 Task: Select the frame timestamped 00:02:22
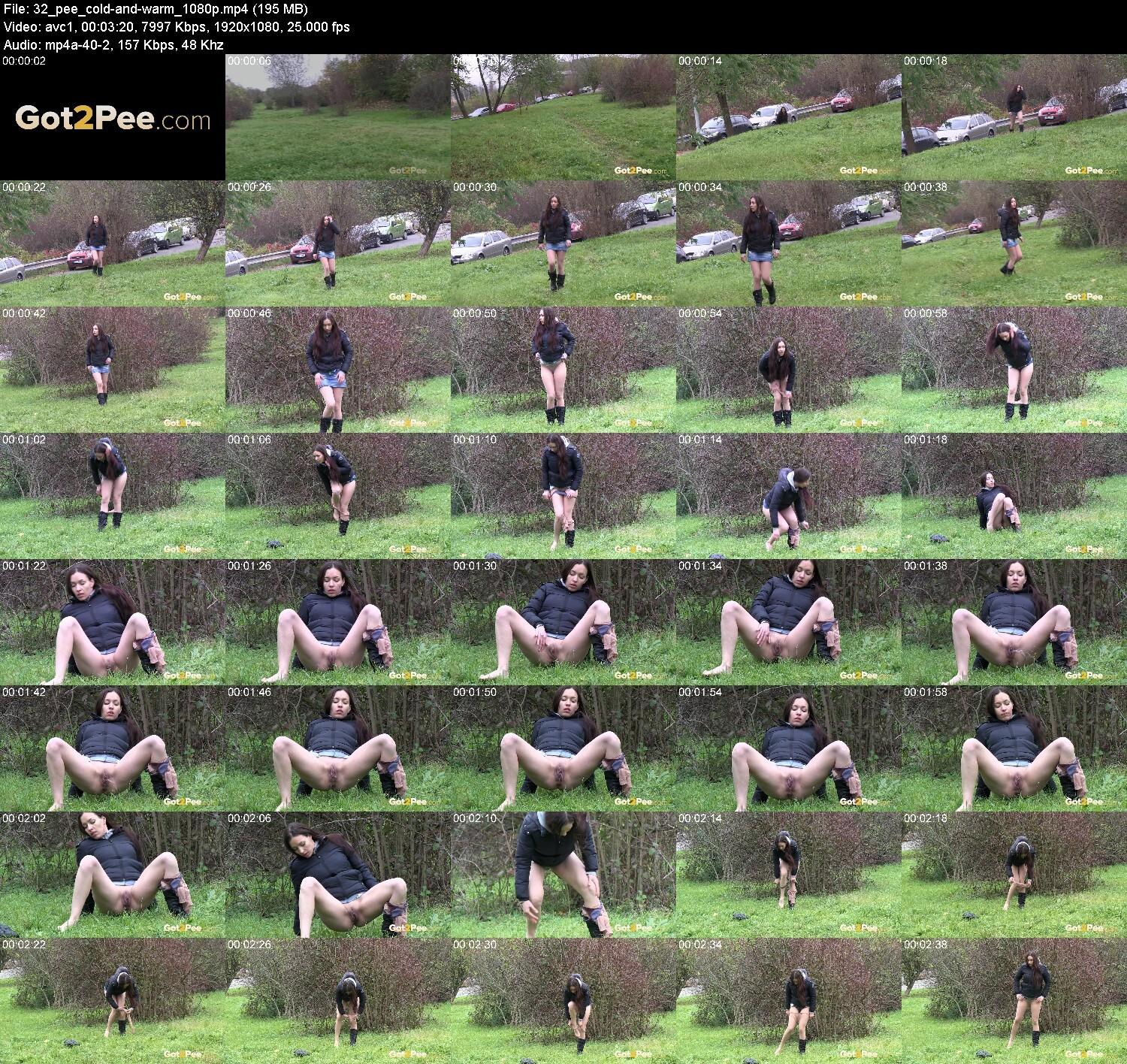[x=113, y=1001]
